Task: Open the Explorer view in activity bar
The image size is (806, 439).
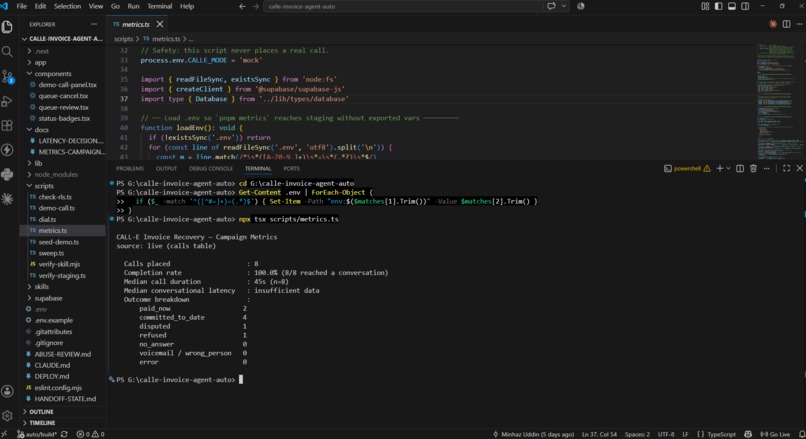Action: click(x=7, y=27)
